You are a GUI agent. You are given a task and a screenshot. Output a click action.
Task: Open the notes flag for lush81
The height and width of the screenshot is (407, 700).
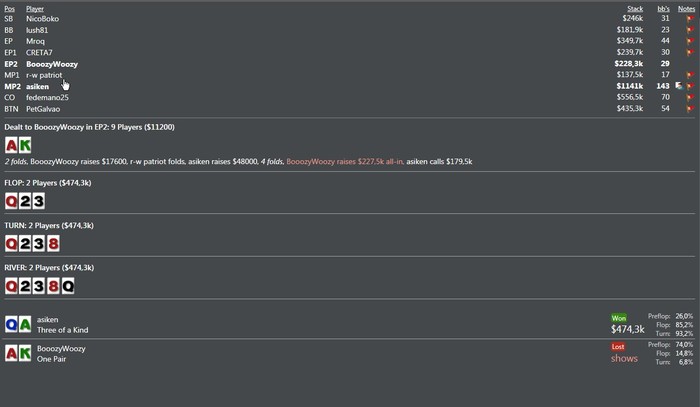[690, 30]
